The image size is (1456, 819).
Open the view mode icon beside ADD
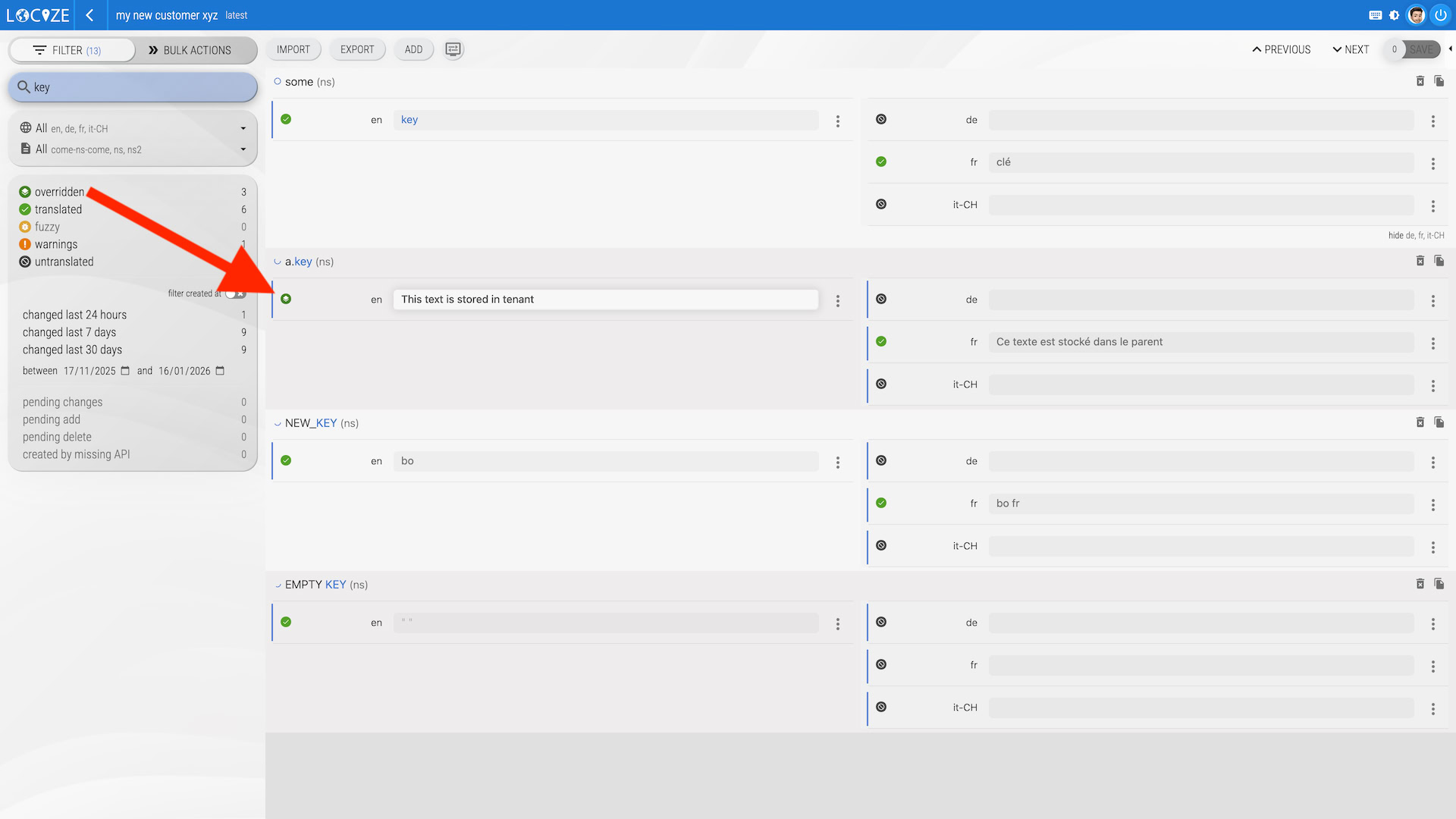point(453,49)
